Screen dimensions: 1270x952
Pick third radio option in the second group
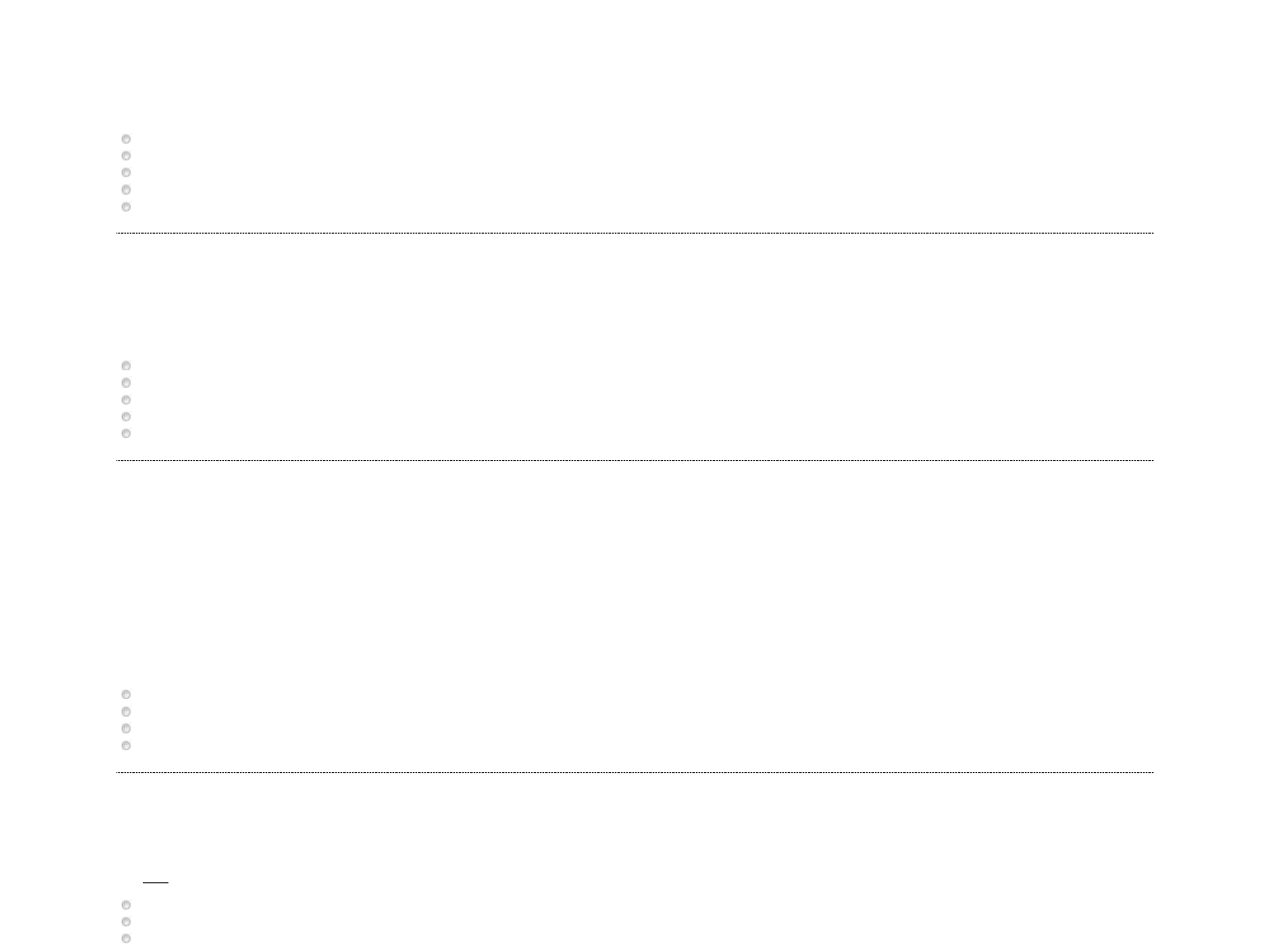point(126,400)
